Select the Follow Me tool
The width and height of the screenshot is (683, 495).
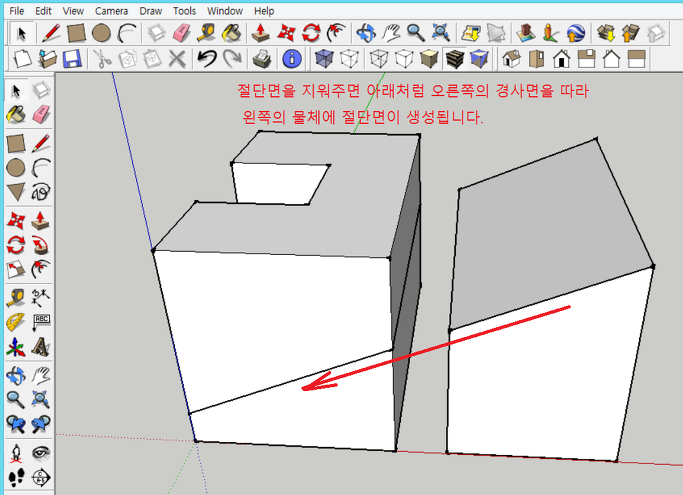pyautogui.click(x=41, y=245)
